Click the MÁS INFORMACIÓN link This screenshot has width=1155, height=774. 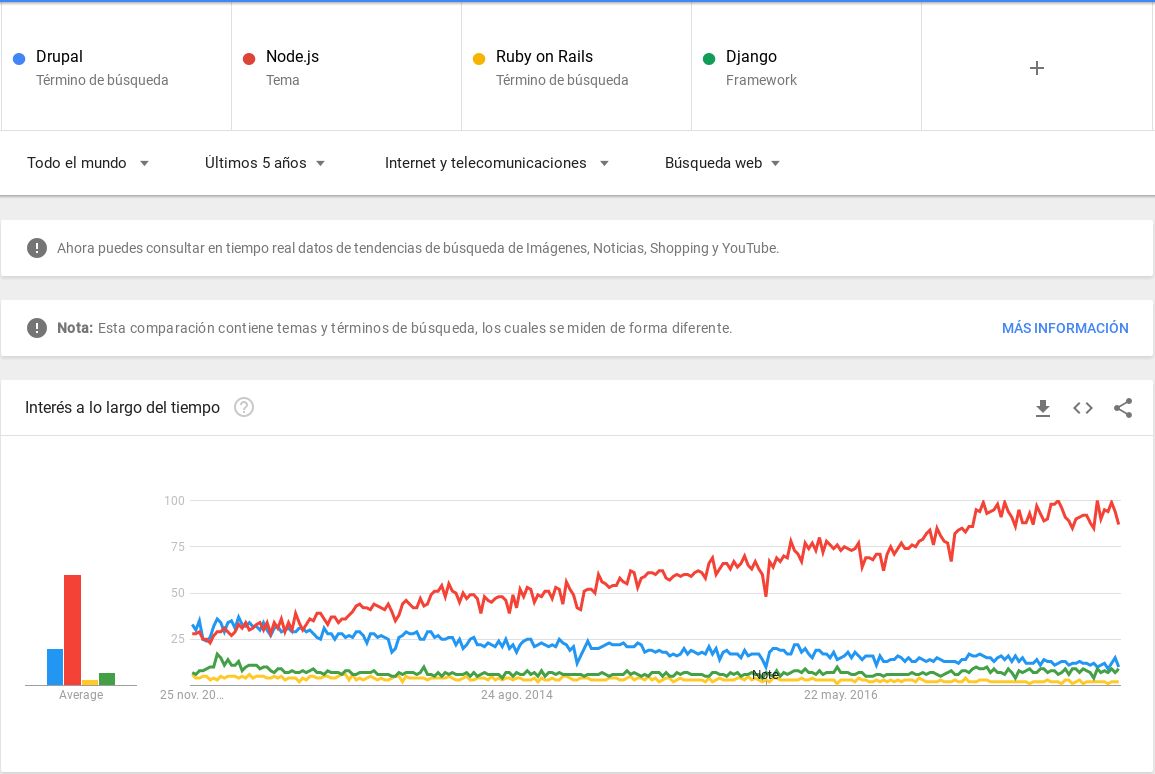click(x=1065, y=328)
